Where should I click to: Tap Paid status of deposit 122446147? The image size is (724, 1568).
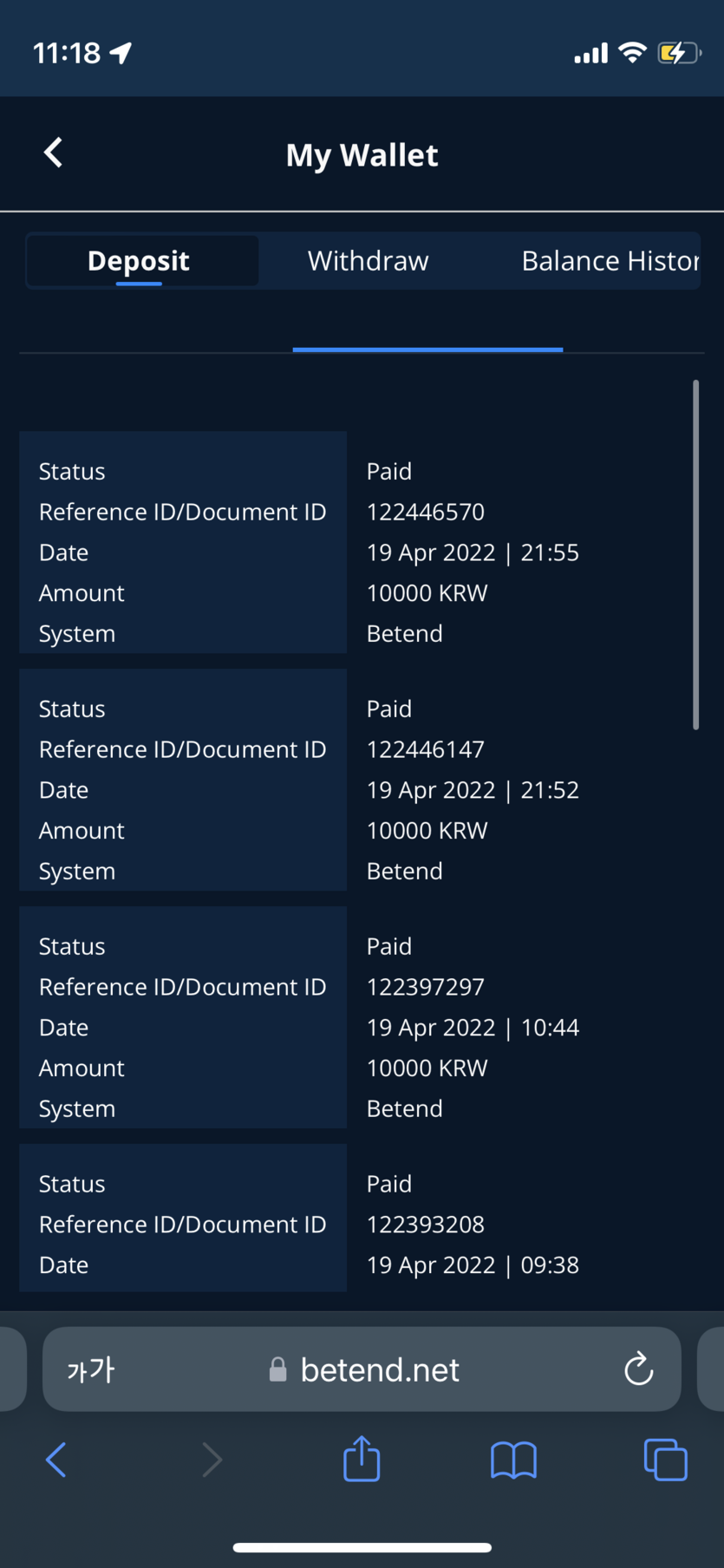coord(389,709)
